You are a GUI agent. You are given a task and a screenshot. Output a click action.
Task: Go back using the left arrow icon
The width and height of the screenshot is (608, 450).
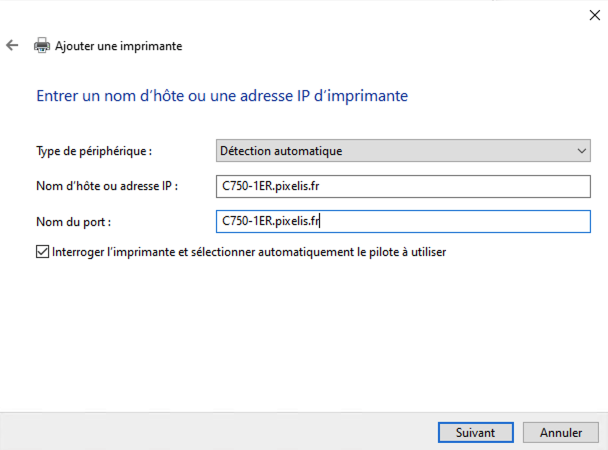click(x=12, y=46)
